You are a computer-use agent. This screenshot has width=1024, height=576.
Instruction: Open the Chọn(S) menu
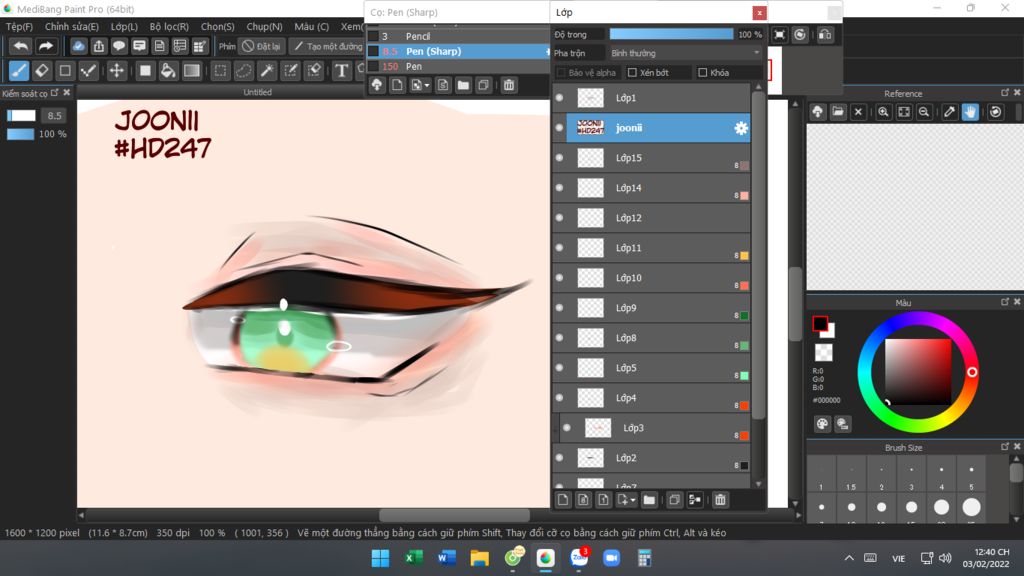click(217, 27)
